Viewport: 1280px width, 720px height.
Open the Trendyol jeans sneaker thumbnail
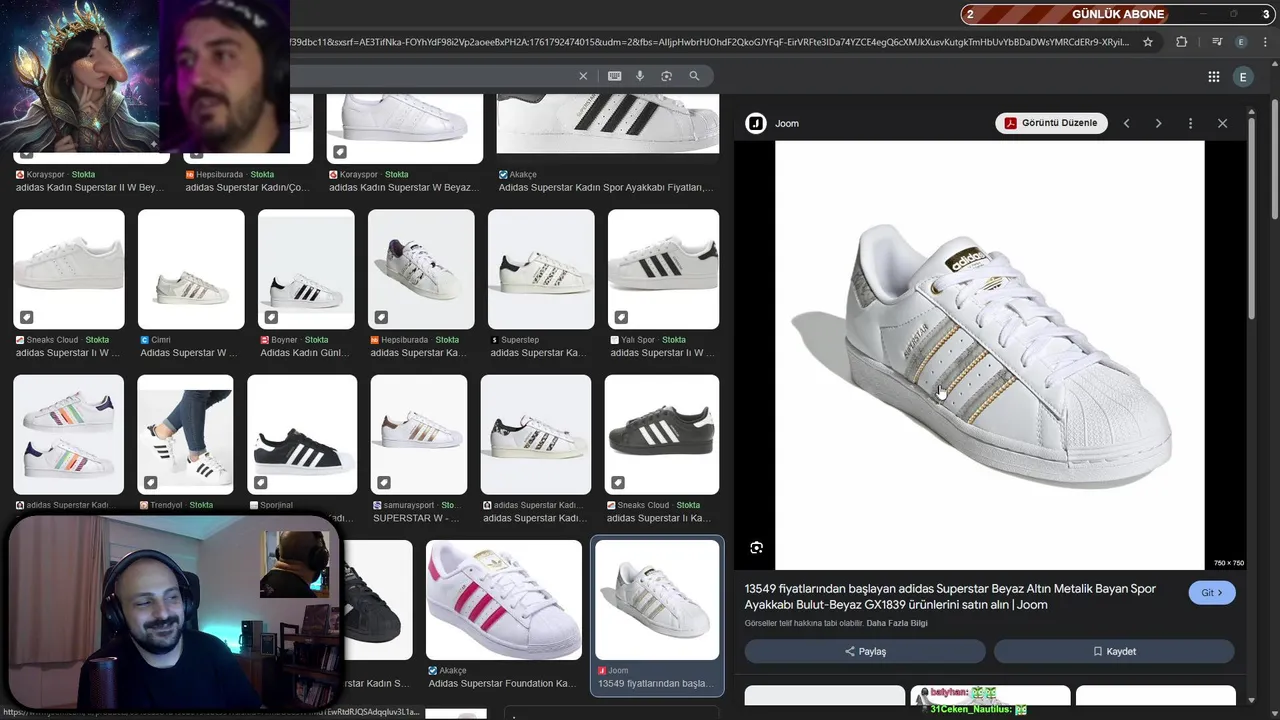pyautogui.click(x=185, y=434)
